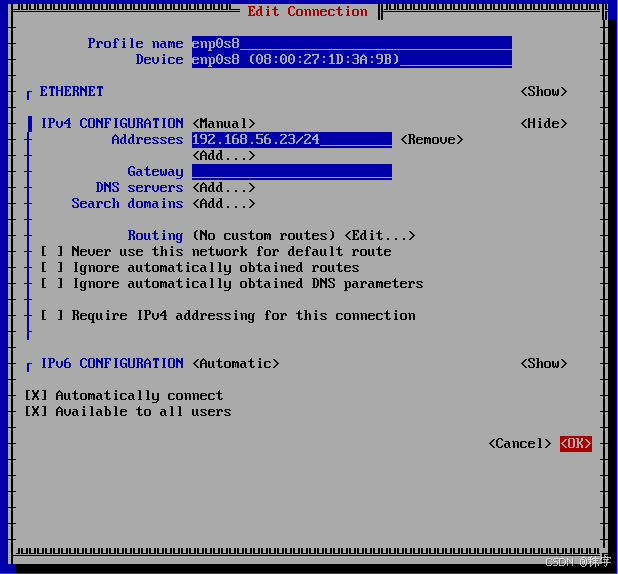This screenshot has height=574, width=618.
Task: Focus the empty Gateway input field
Action: (292, 171)
